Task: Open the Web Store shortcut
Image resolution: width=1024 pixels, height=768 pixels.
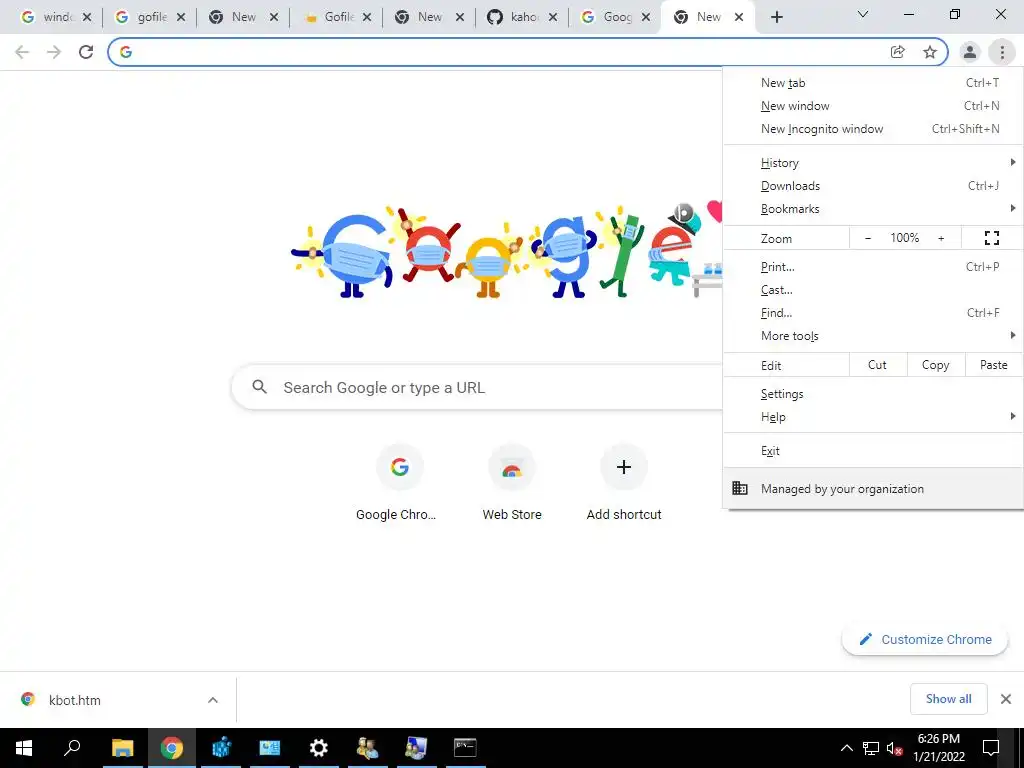Action: tap(511, 483)
